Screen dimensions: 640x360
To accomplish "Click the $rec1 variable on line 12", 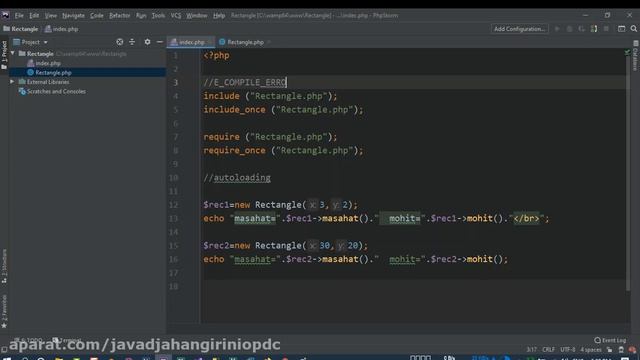I will click(216, 205).
